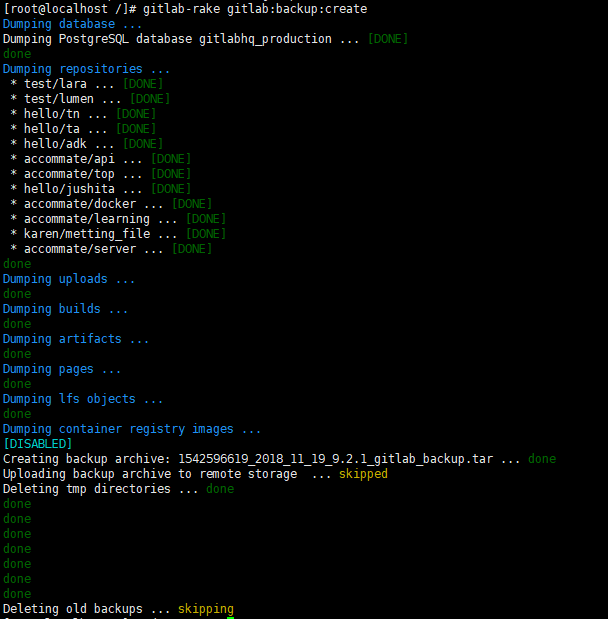Viewport: 608px width, 619px height.
Task: Click the 'Deleting tmp directories' line
Action: [118, 489]
